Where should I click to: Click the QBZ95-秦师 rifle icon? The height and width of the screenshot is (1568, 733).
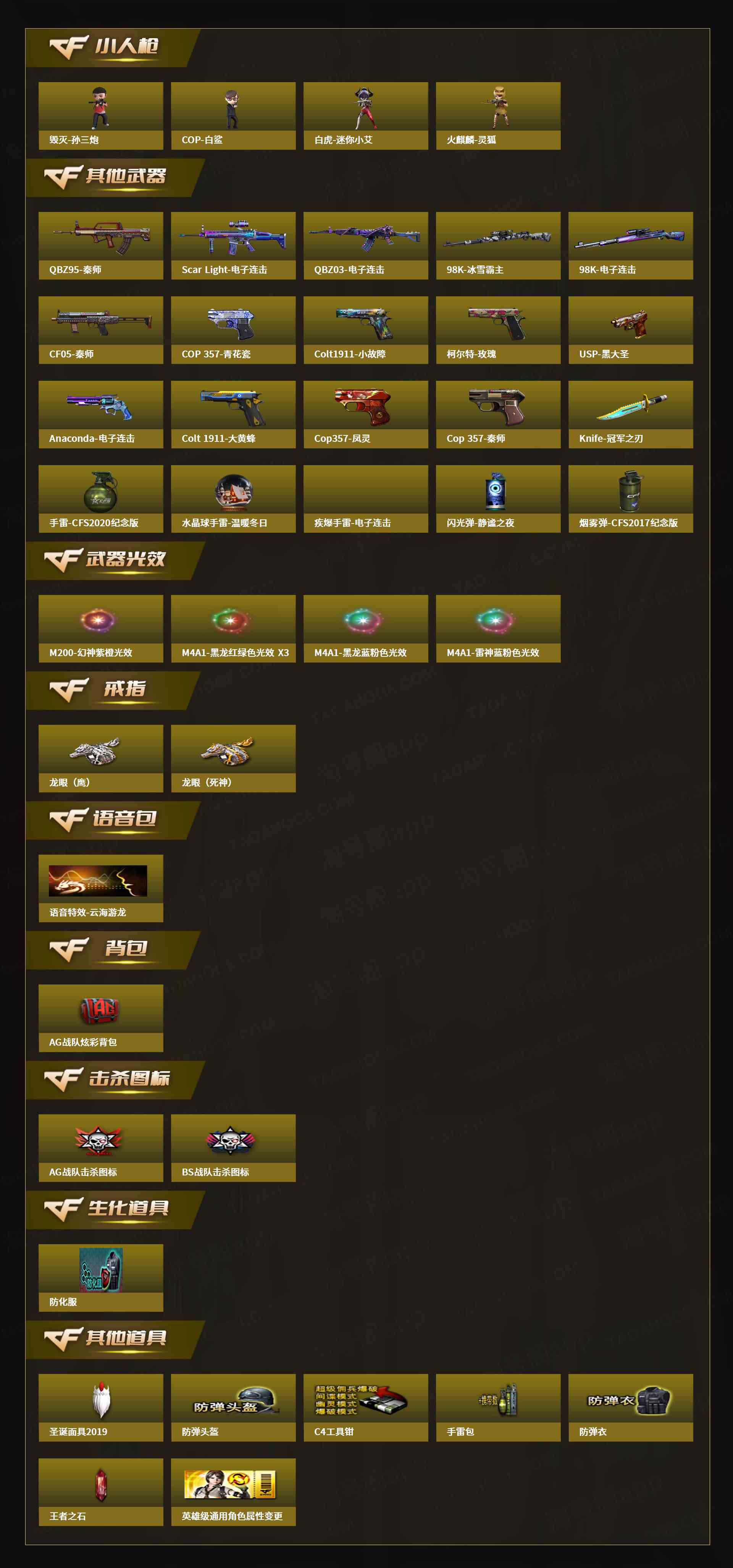(101, 236)
